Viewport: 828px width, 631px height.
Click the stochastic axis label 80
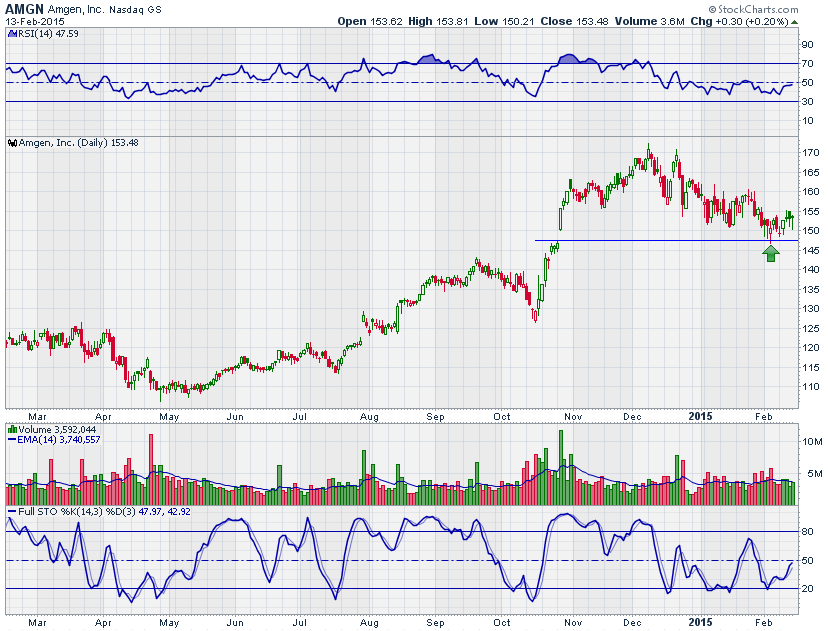click(807, 532)
